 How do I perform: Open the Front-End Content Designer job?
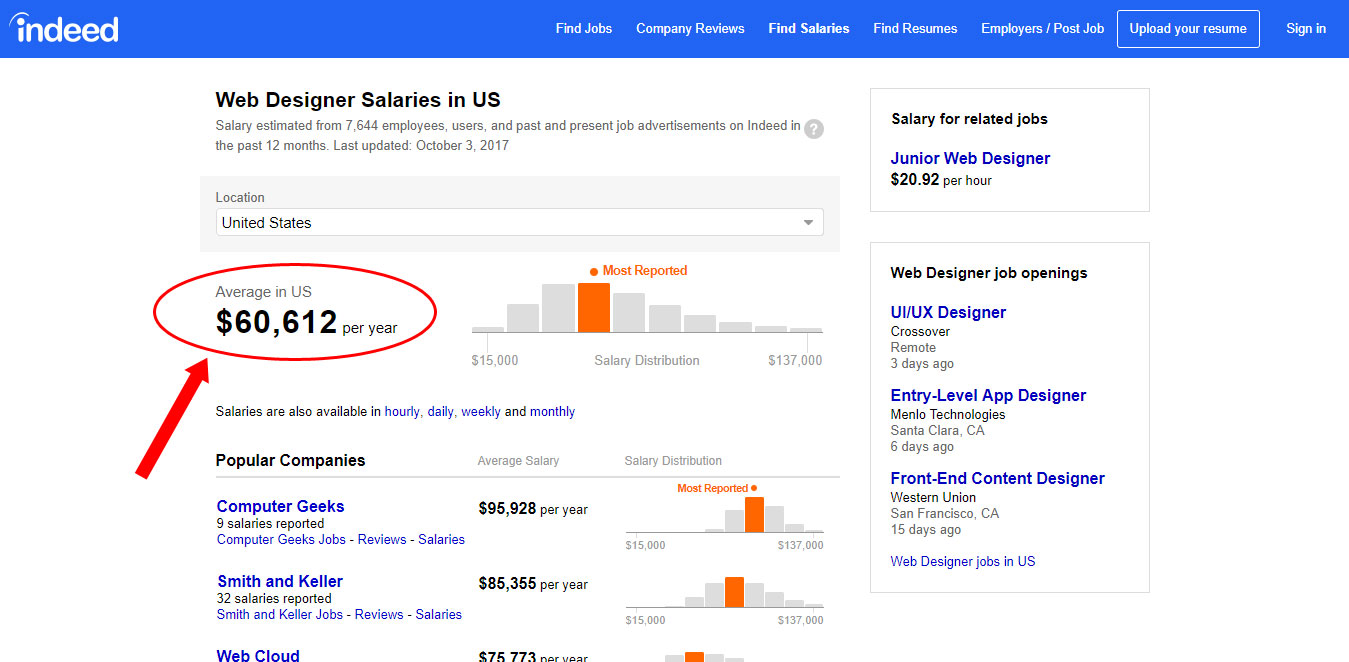[997, 478]
